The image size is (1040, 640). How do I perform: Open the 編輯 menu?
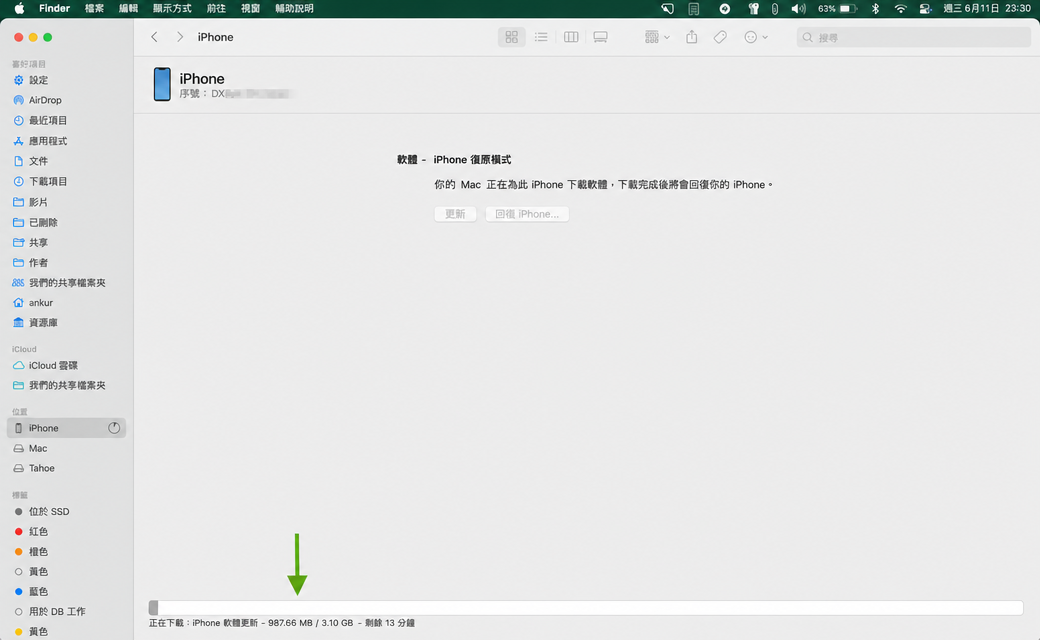pos(128,9)
